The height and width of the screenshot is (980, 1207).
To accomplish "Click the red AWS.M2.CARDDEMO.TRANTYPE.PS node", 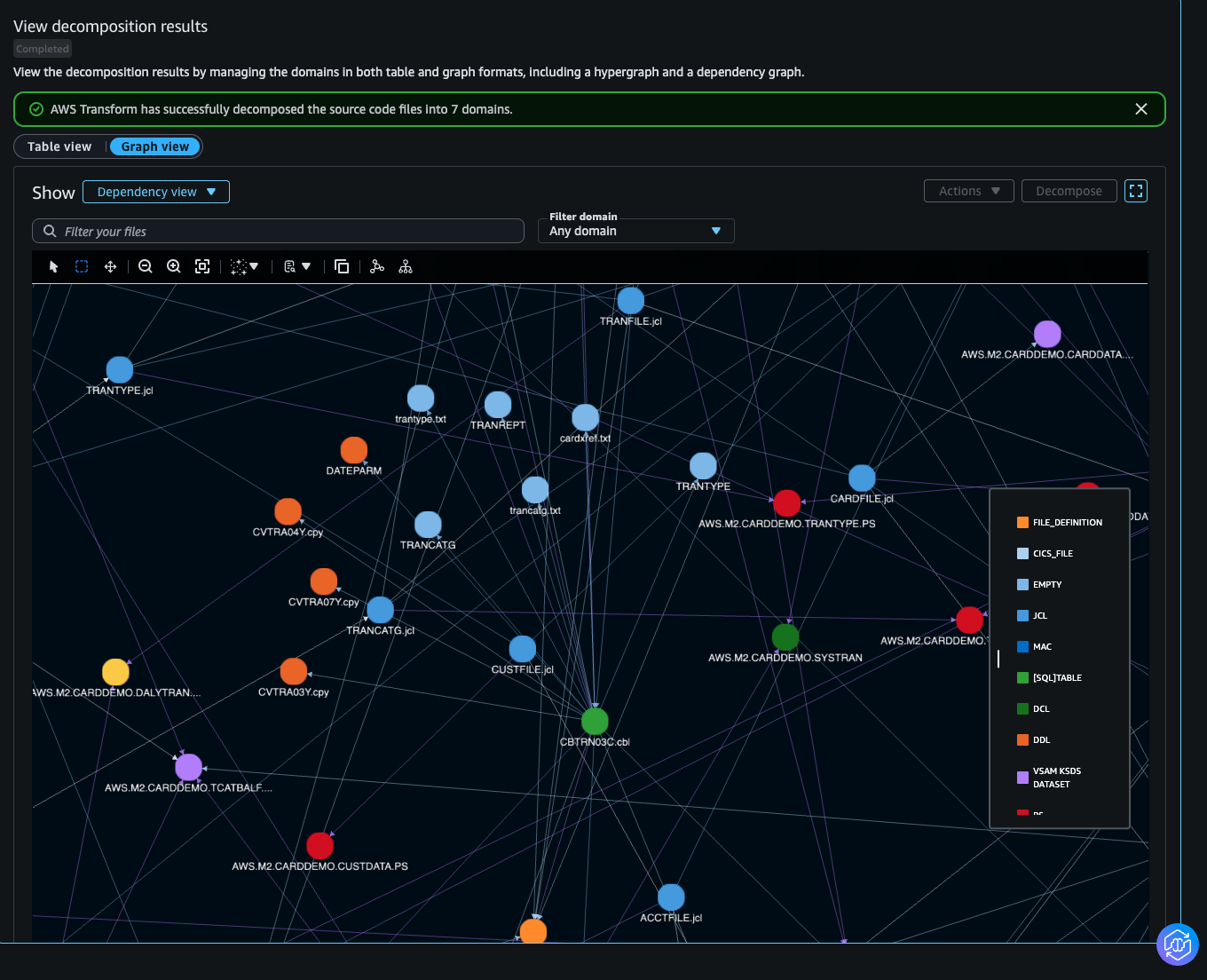I will 787,503.
